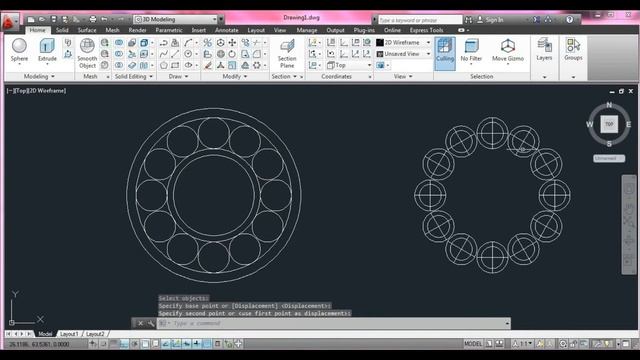Image resolution: width=640 pixels, height=360 pixels.
Task: Click the Help question mark icon
Action: (569, 20)
